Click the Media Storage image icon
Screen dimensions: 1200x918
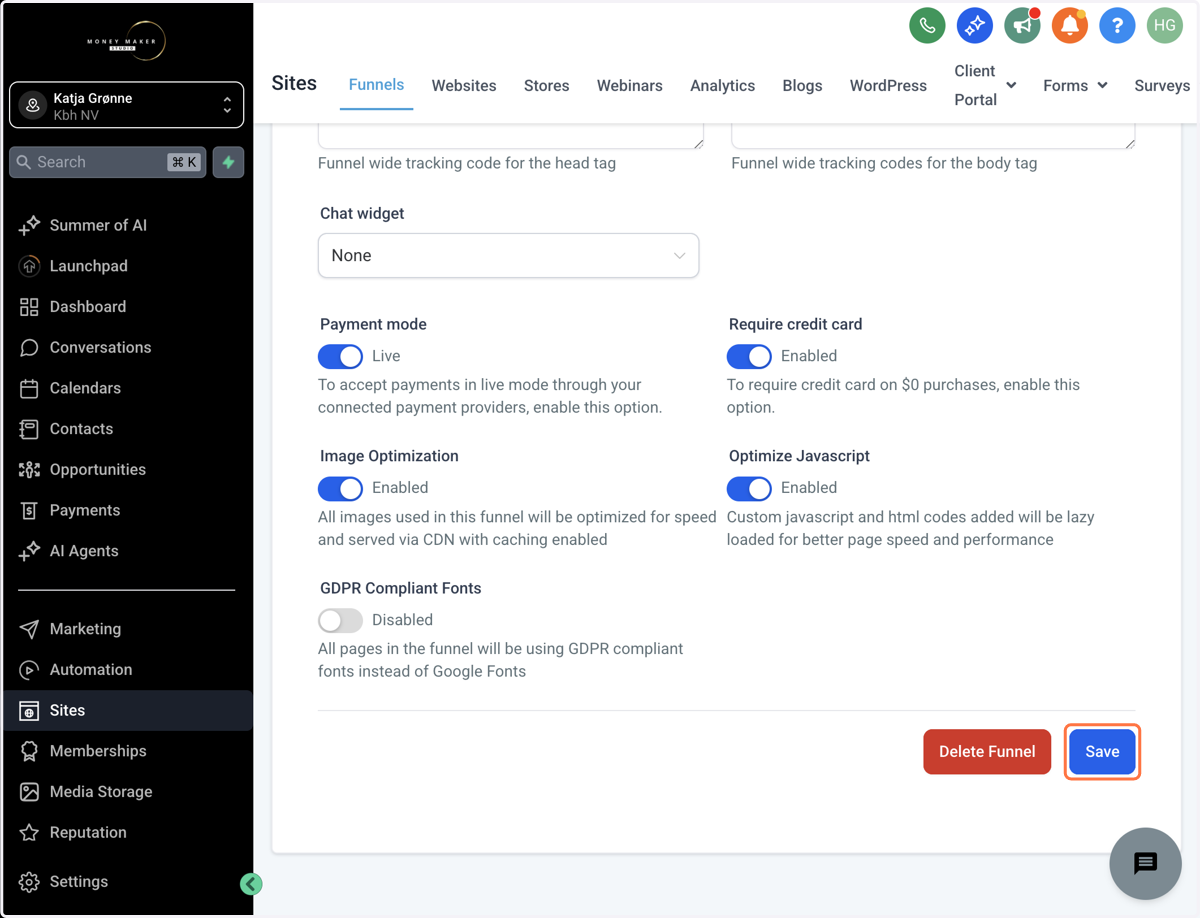(29, 792)
